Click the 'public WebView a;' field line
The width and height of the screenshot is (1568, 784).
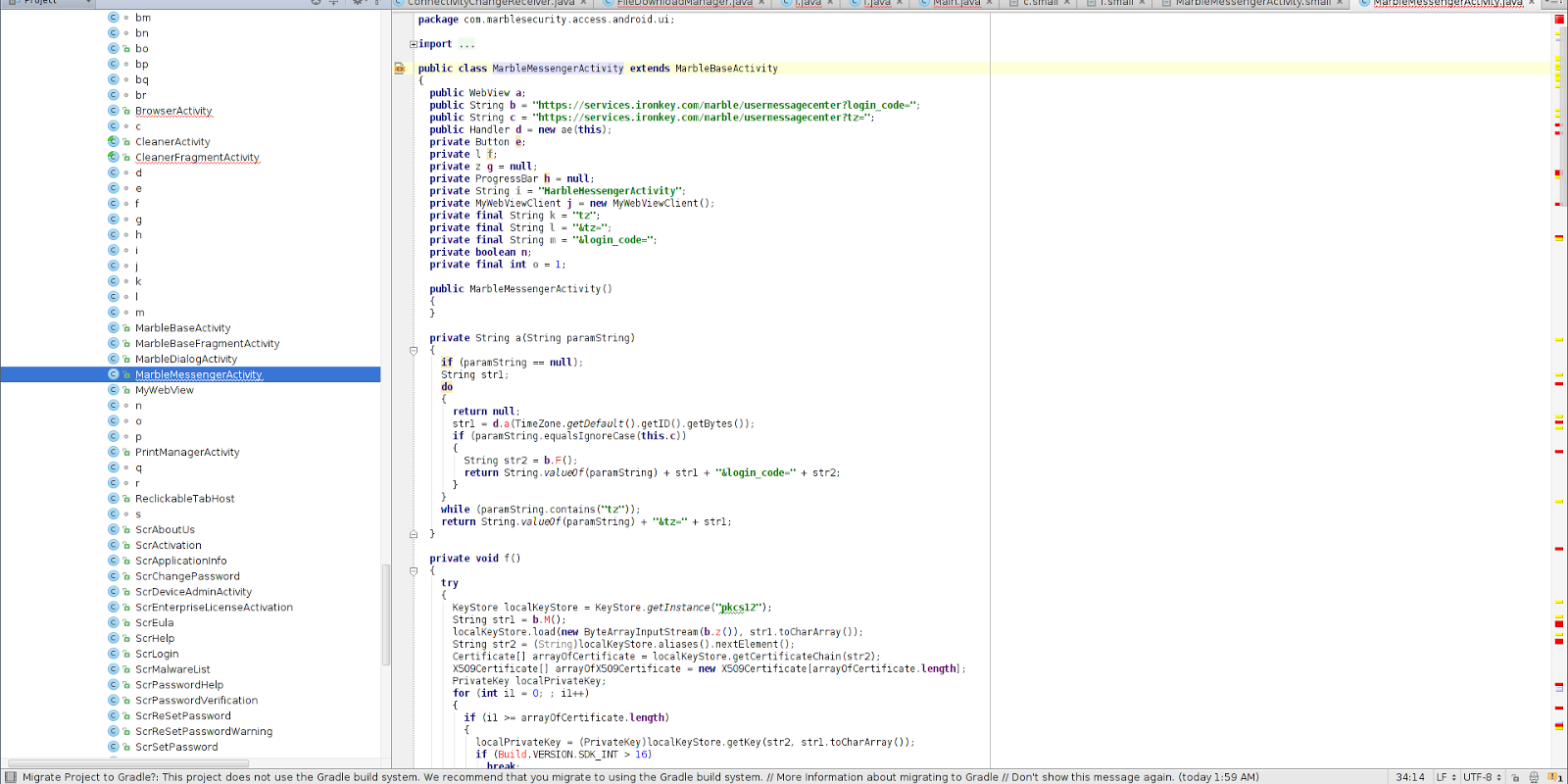coord(477,93)
